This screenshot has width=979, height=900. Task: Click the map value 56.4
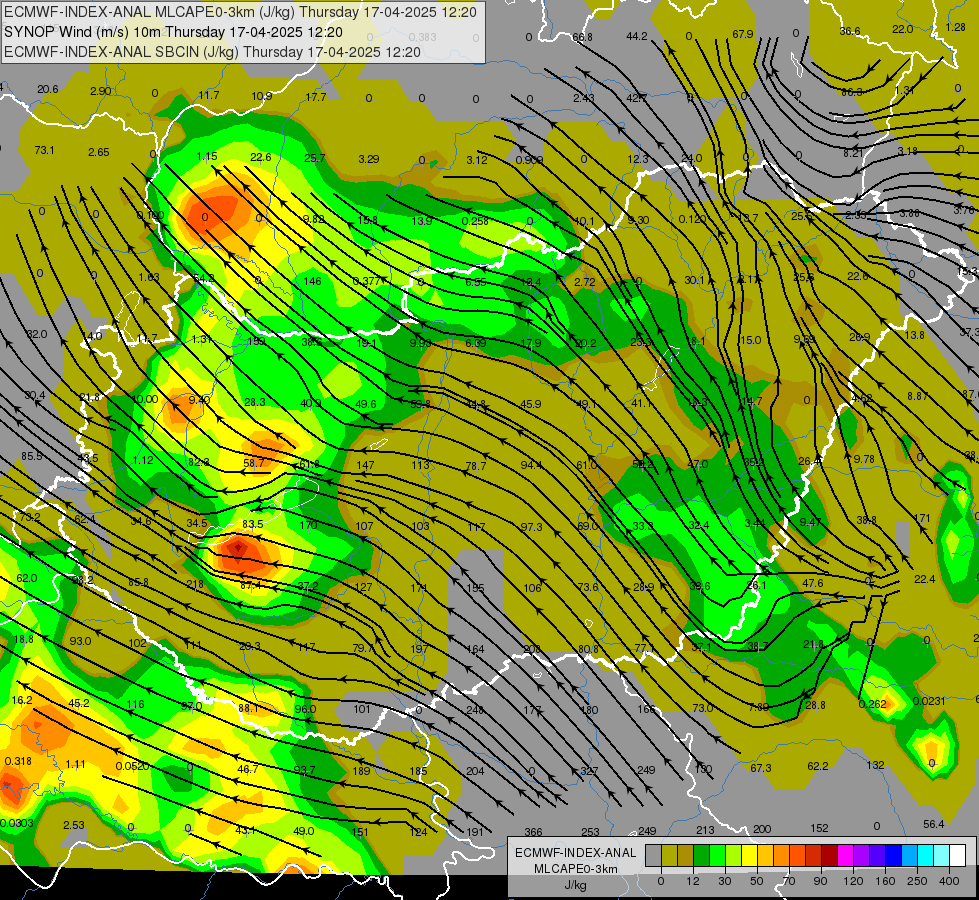tap(933, 824)
